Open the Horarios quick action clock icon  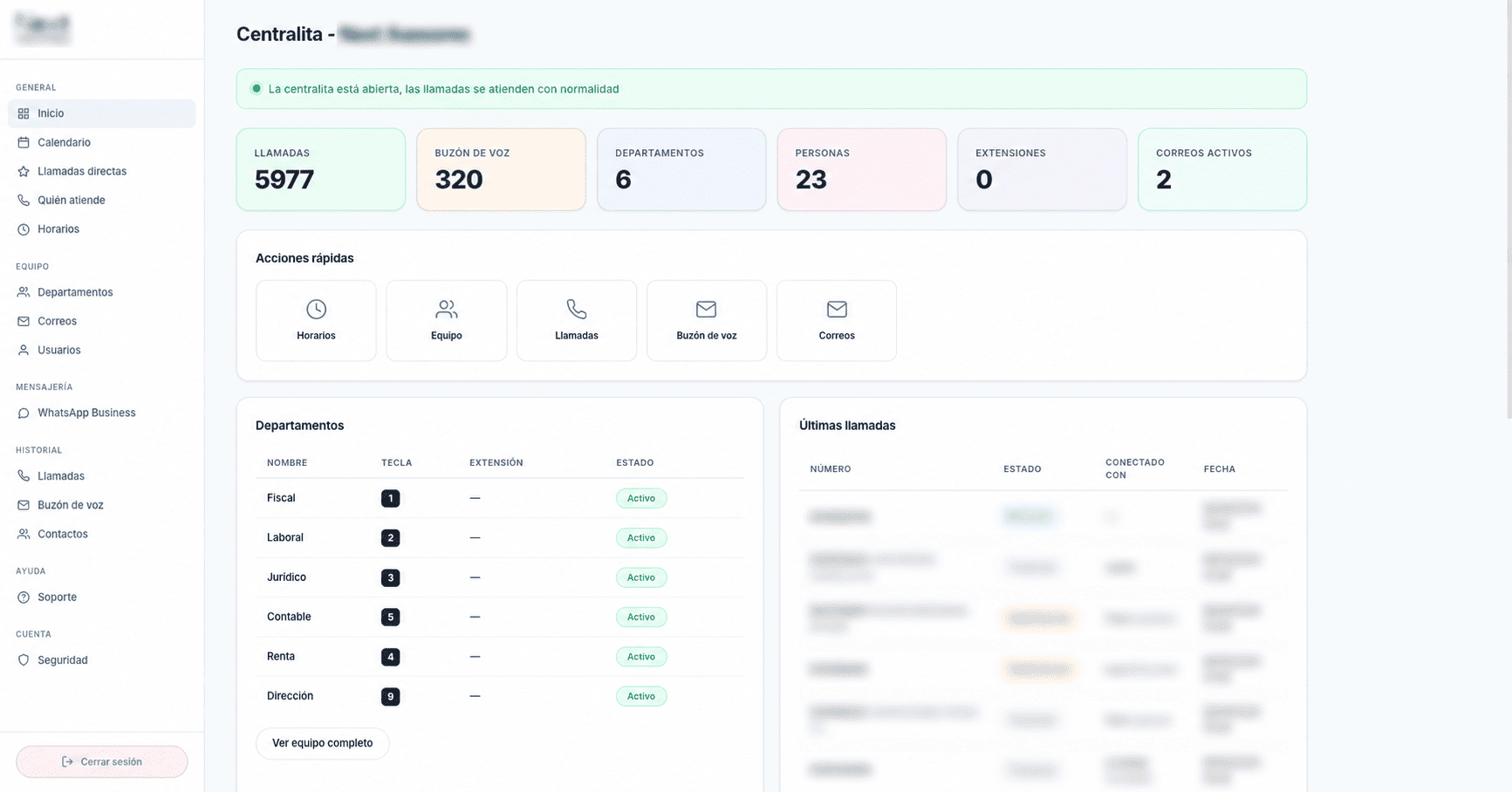coord(316,309)
